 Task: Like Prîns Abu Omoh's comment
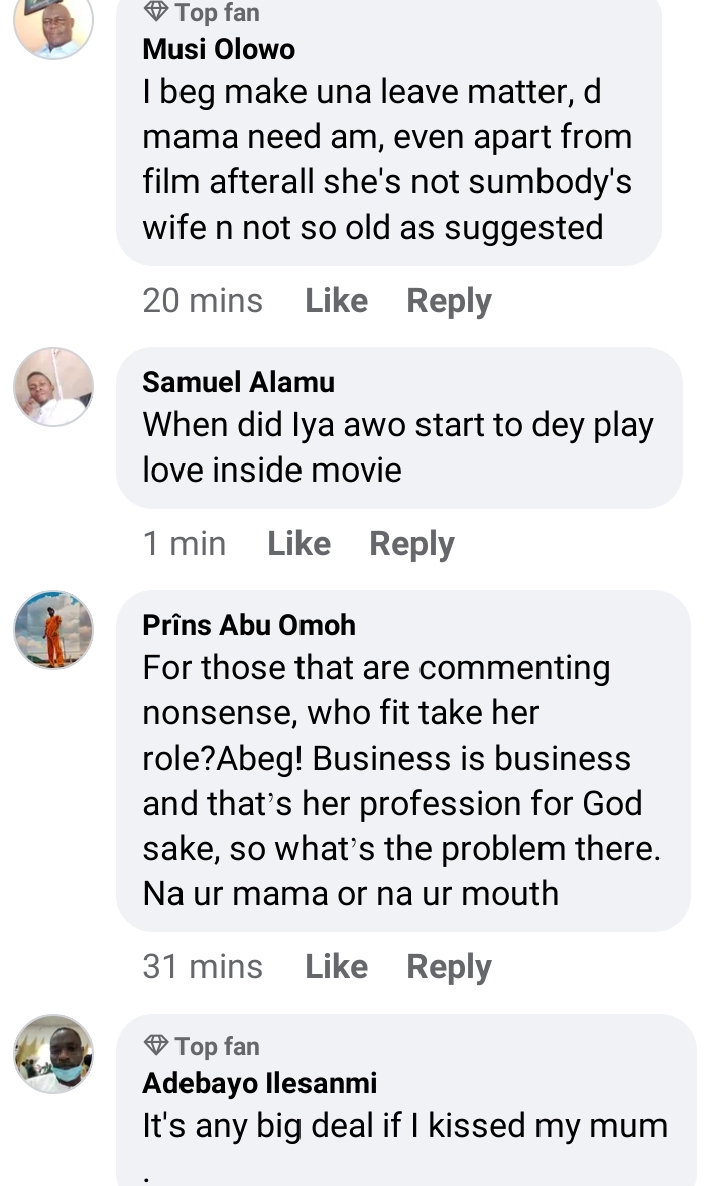pos(336,967)
